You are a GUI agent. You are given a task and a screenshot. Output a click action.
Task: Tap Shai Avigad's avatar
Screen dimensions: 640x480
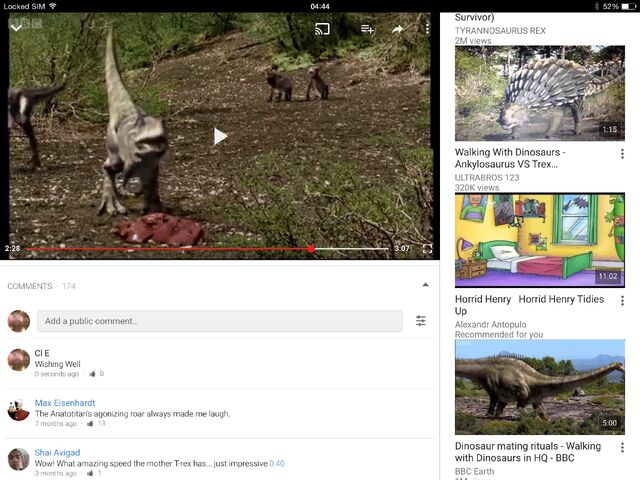point(19,460)
